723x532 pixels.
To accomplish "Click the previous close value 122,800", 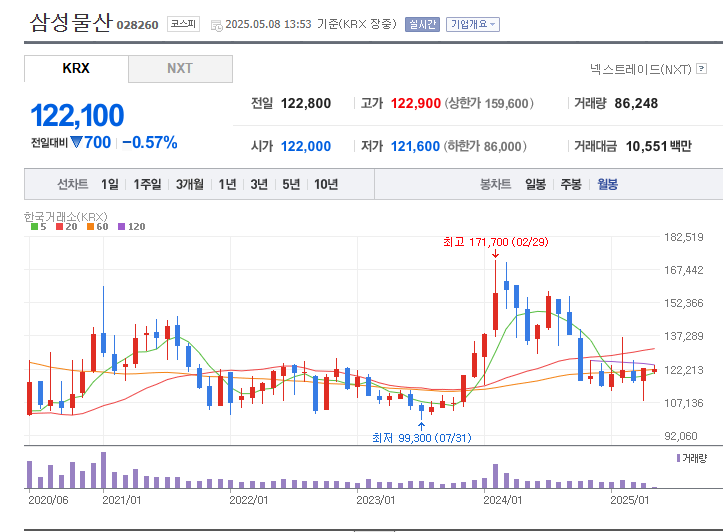I will [x=306, y=103].
